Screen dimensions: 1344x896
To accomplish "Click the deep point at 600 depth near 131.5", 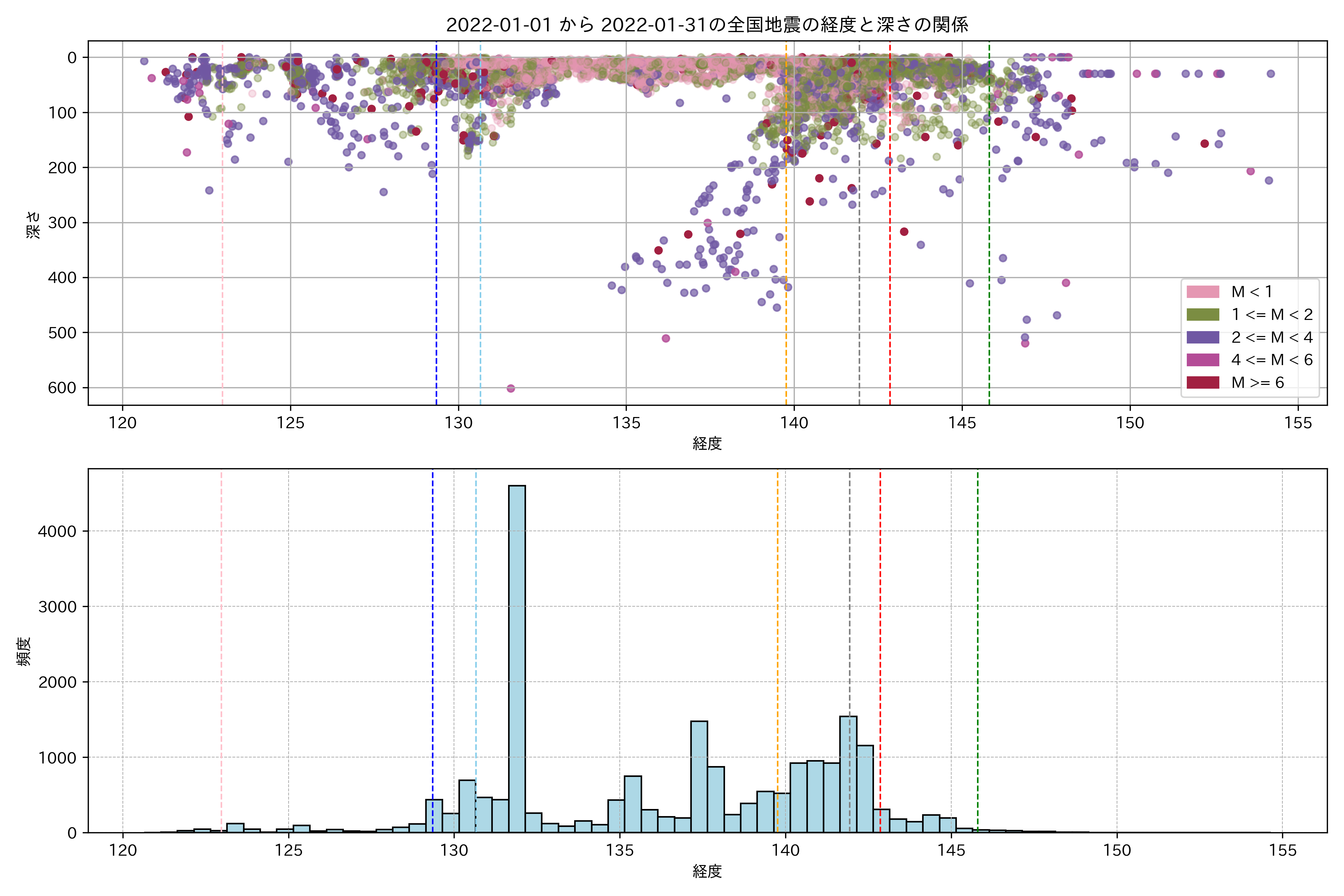I will click(x=511, y=389).
